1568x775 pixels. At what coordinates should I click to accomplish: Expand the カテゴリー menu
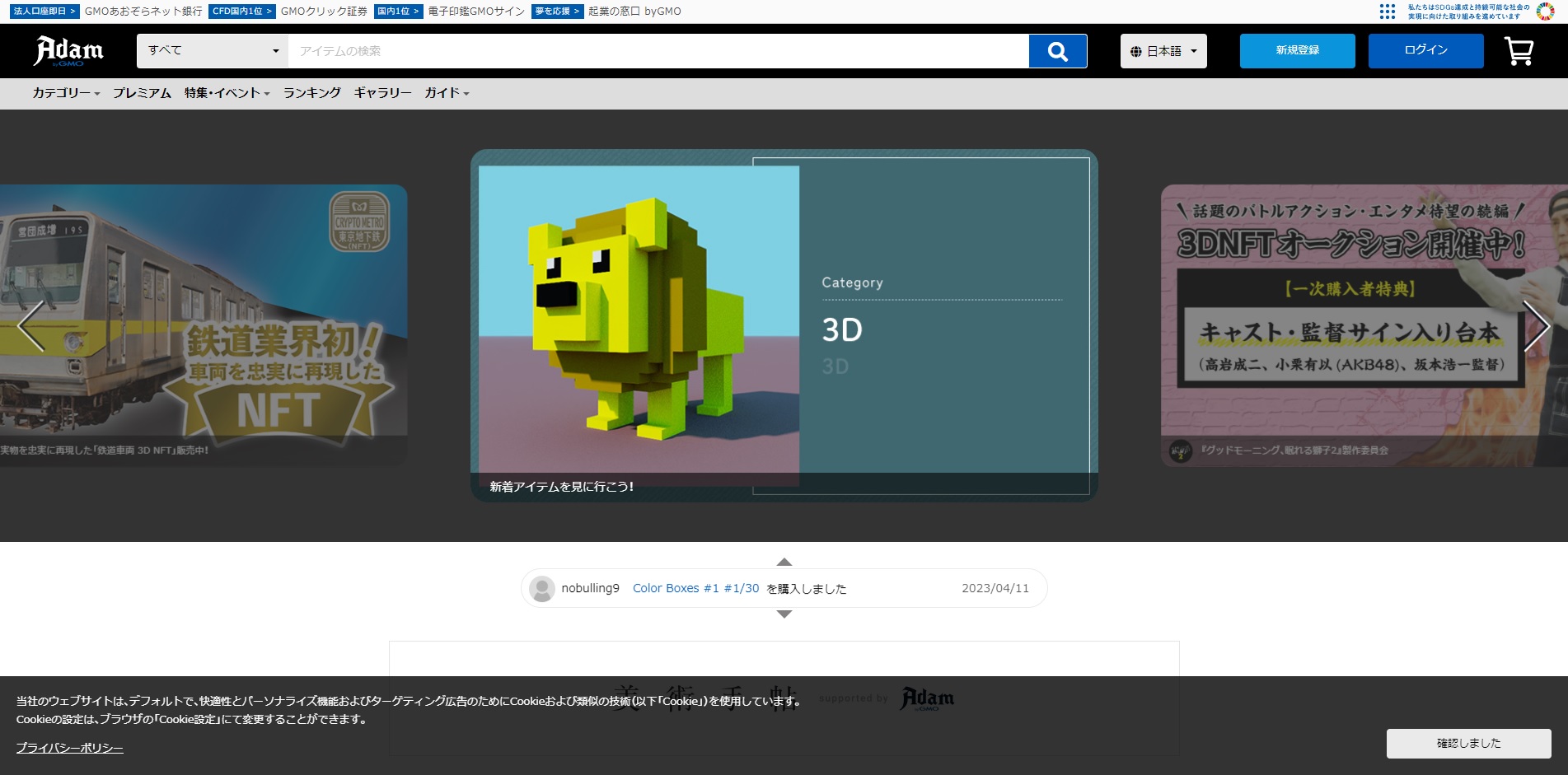point(66,93)
